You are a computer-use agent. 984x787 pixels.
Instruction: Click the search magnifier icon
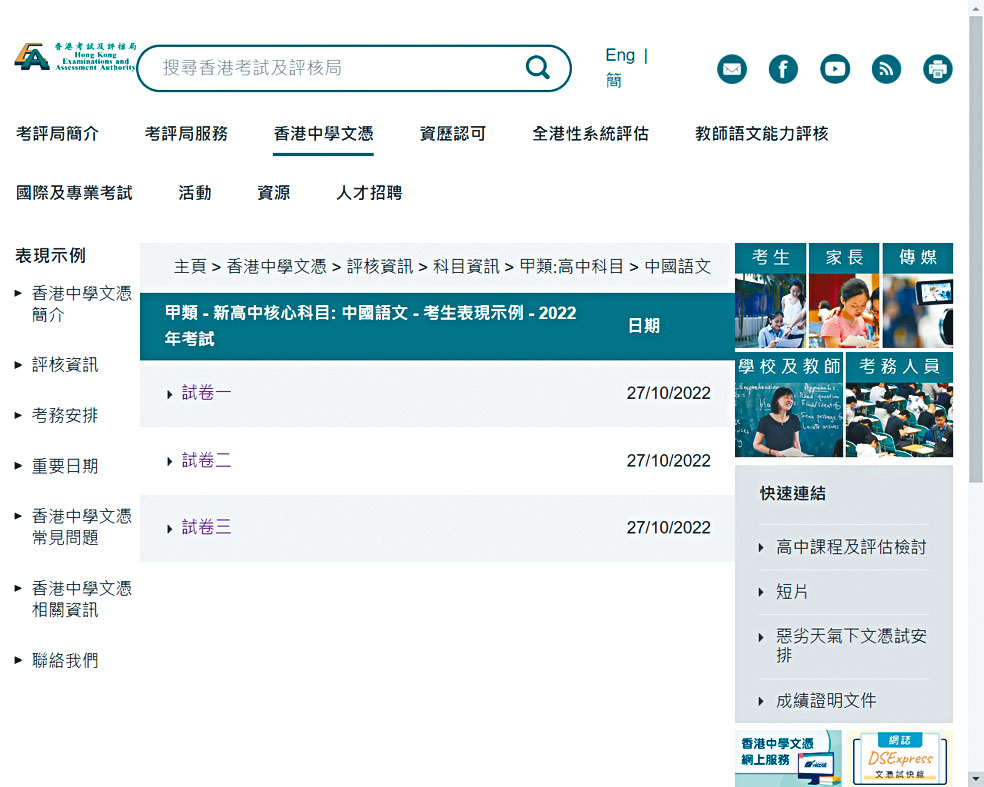click(x=538, y=68)
